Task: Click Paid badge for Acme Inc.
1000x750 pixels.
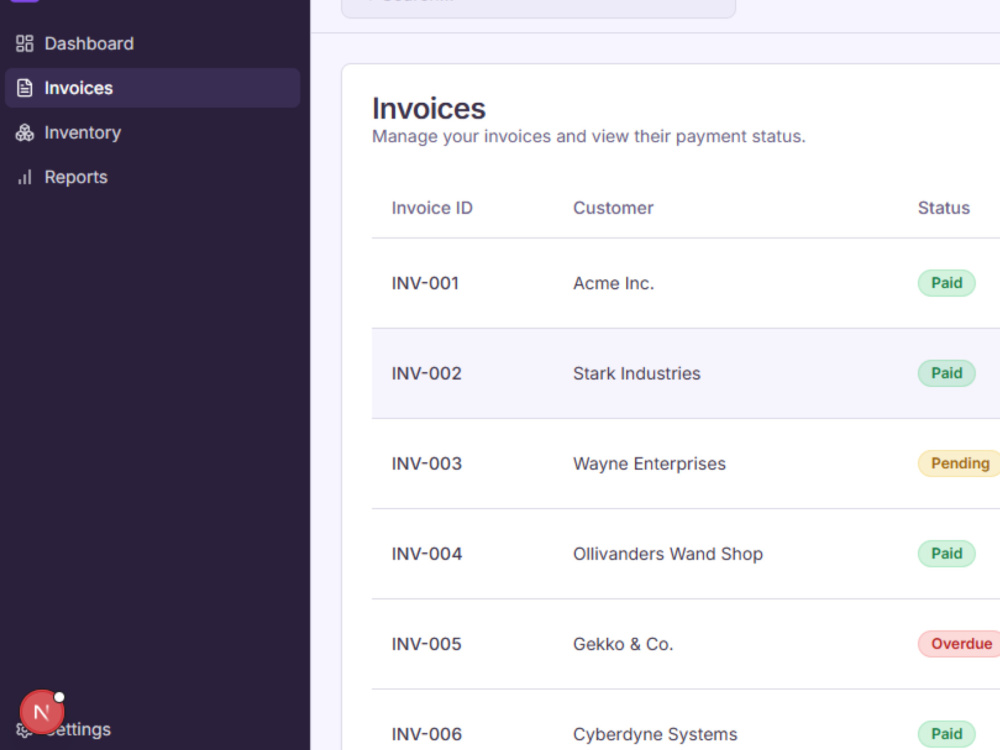Action: click(x=946, y=283)
